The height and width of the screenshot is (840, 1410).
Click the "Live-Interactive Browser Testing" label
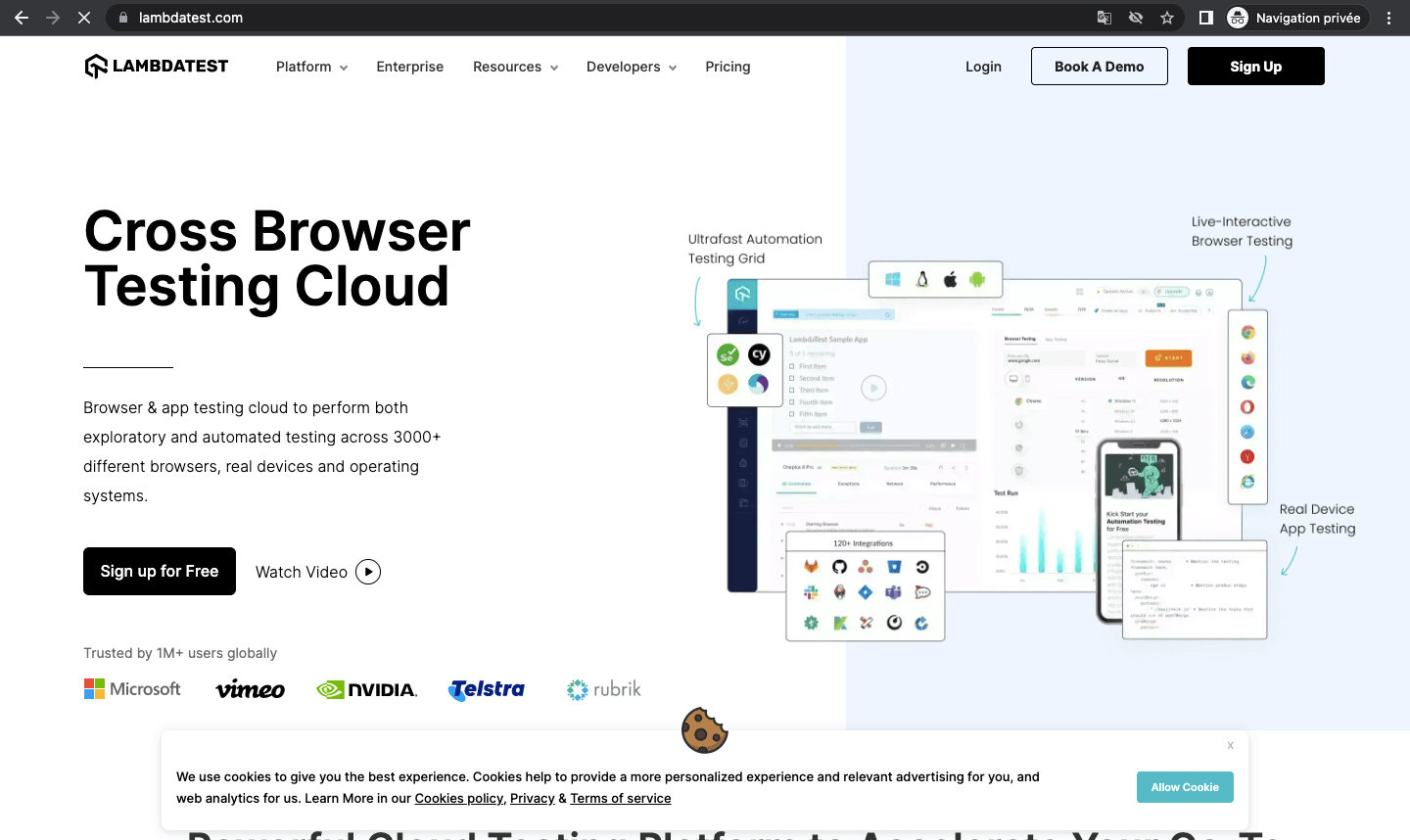(1242, 231)
